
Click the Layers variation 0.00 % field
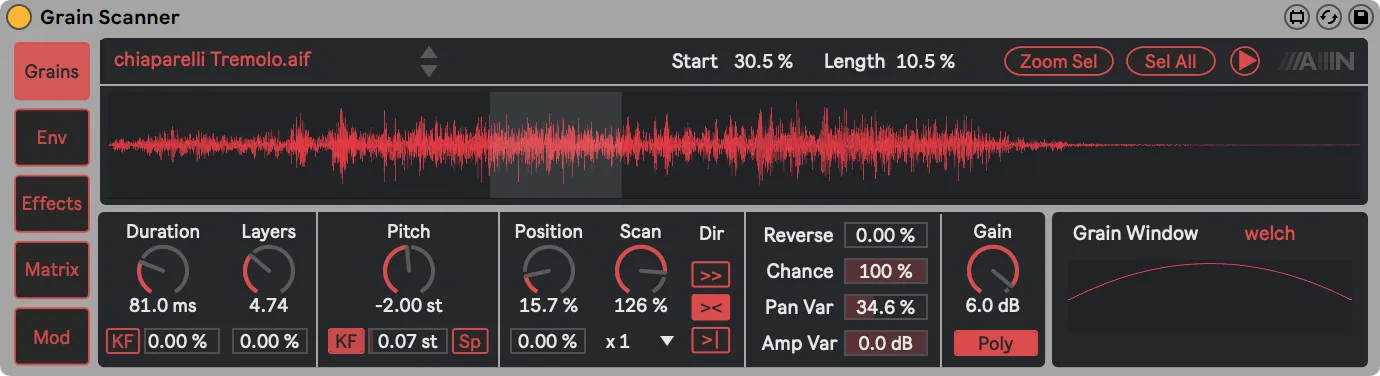(270, 341)
